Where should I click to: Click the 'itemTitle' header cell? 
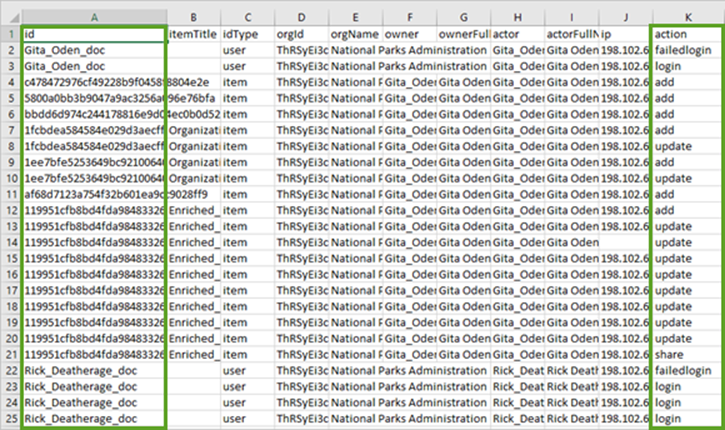pos(193,34)
